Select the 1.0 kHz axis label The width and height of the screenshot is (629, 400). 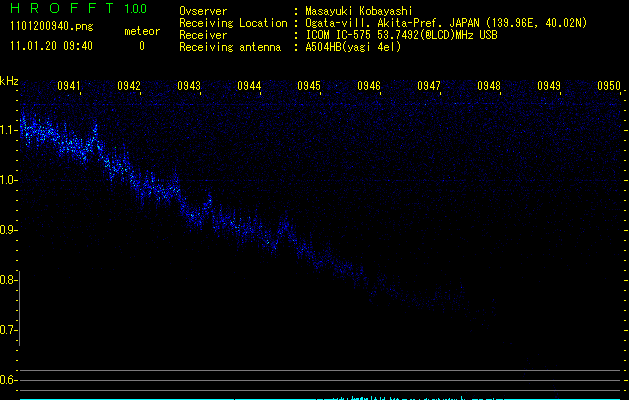9,180
